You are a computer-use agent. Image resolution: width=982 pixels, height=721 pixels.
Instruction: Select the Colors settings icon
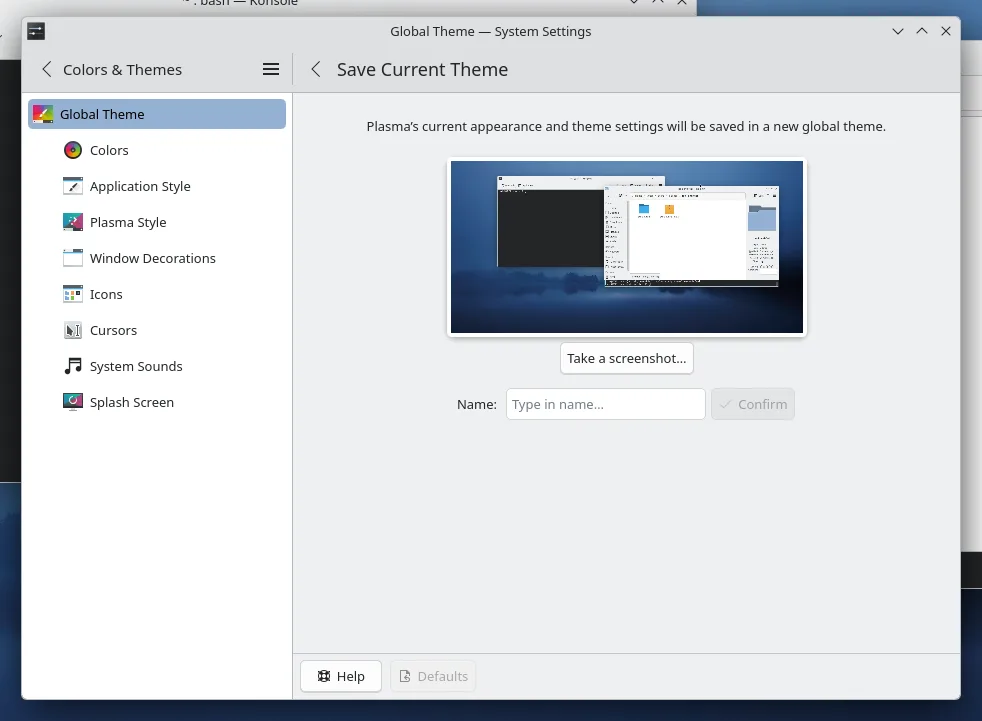coord(72,150)
